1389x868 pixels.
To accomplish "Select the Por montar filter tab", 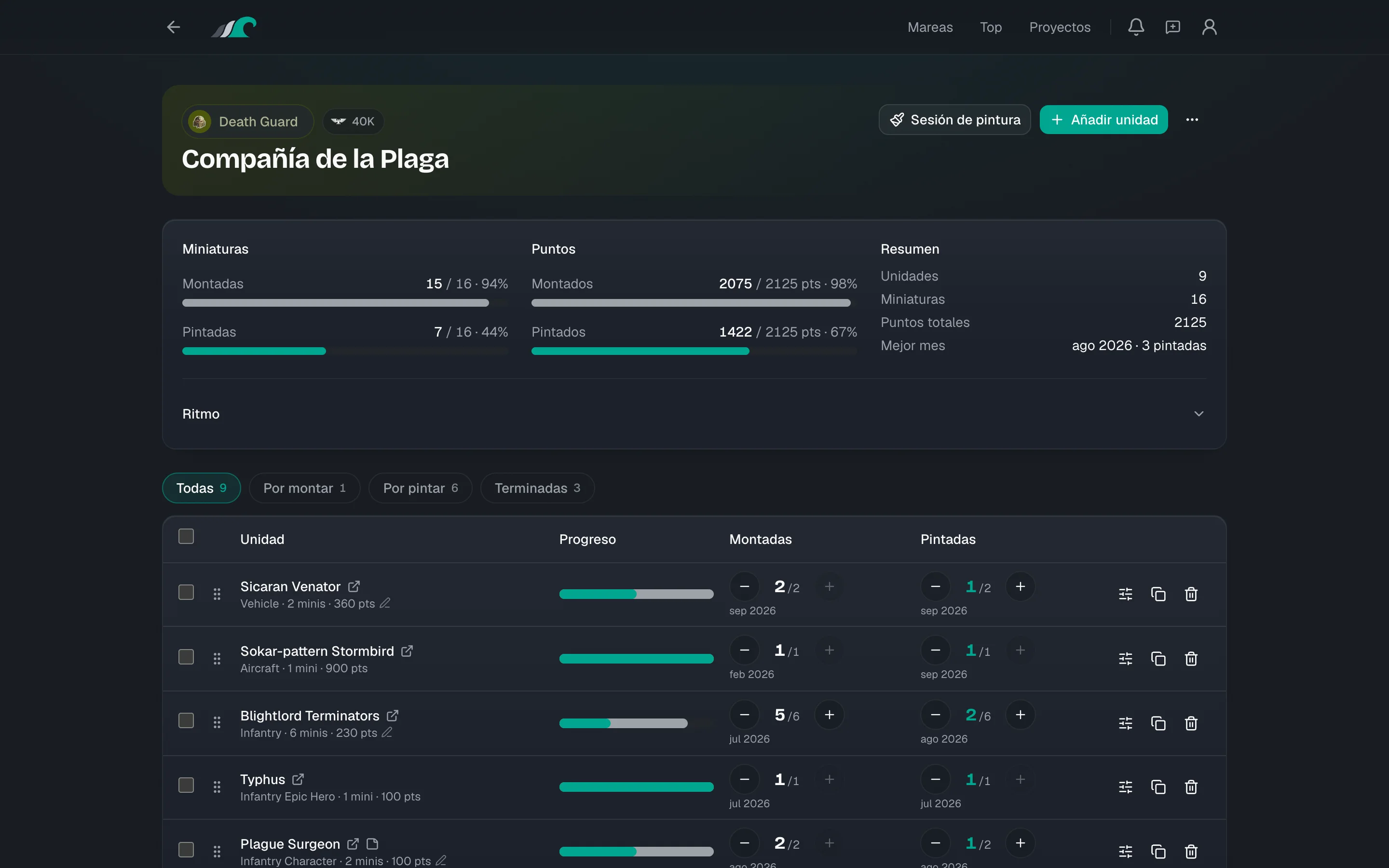I will coord(304,488).
